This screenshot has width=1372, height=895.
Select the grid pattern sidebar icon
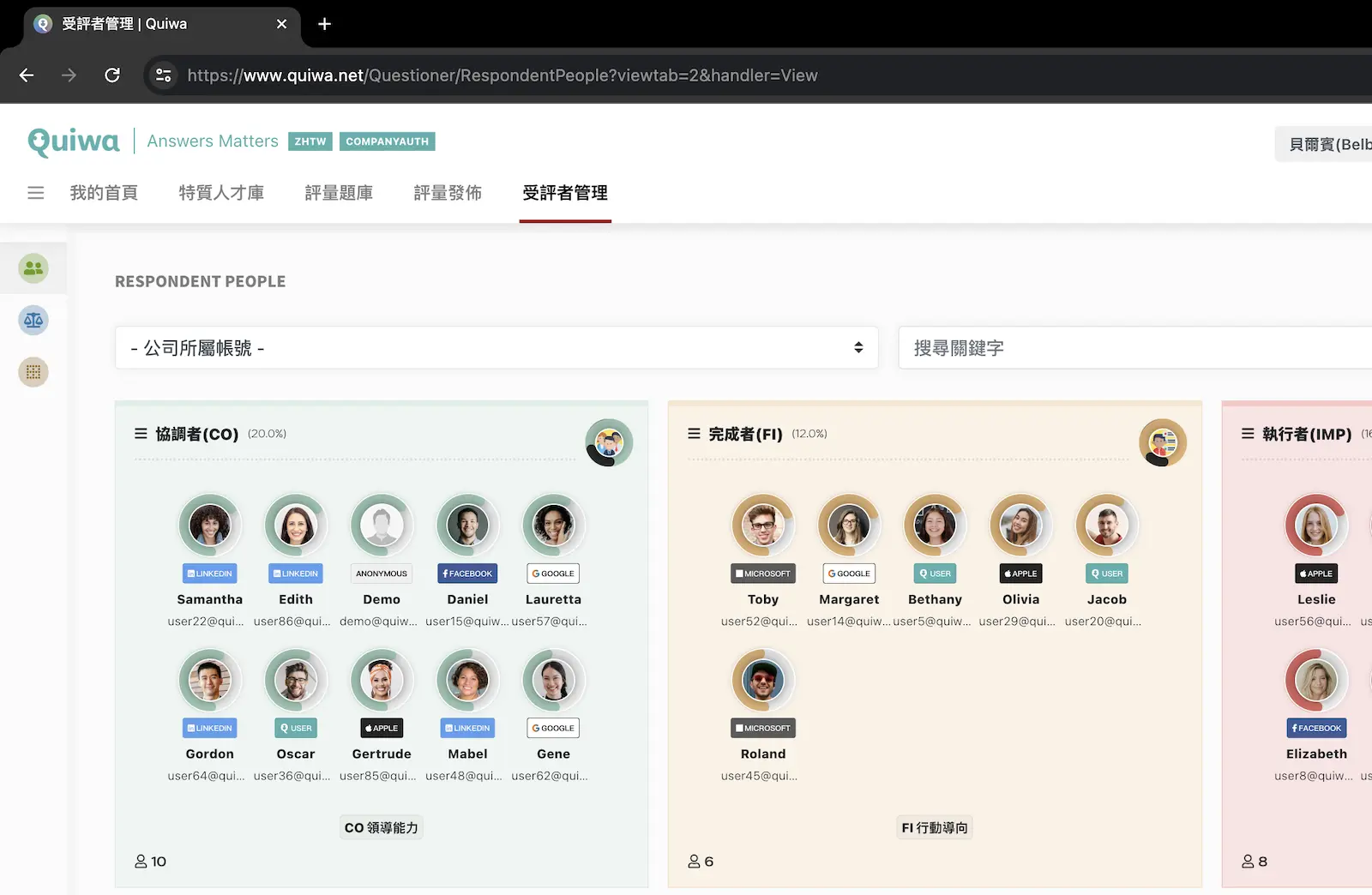pyautogui.click(x=33, y=372)
